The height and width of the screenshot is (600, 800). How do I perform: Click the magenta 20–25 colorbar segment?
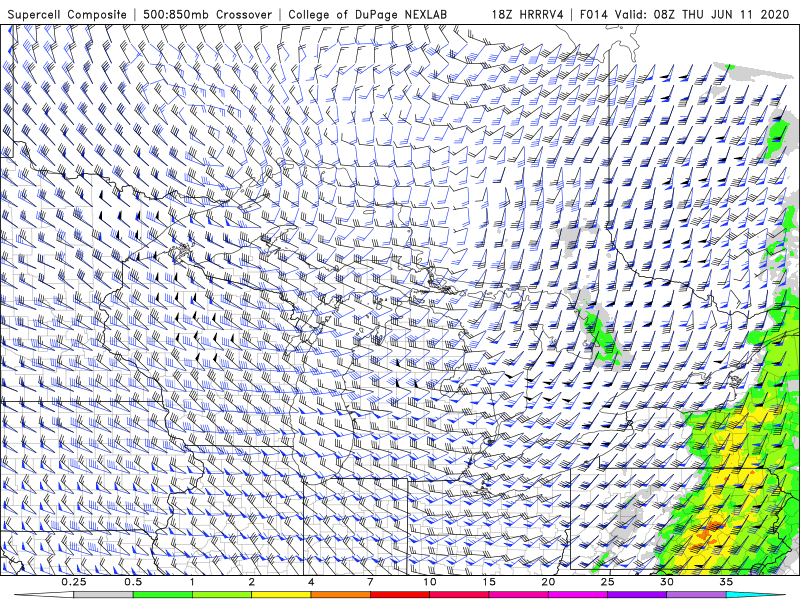click(x=578, y=595)
